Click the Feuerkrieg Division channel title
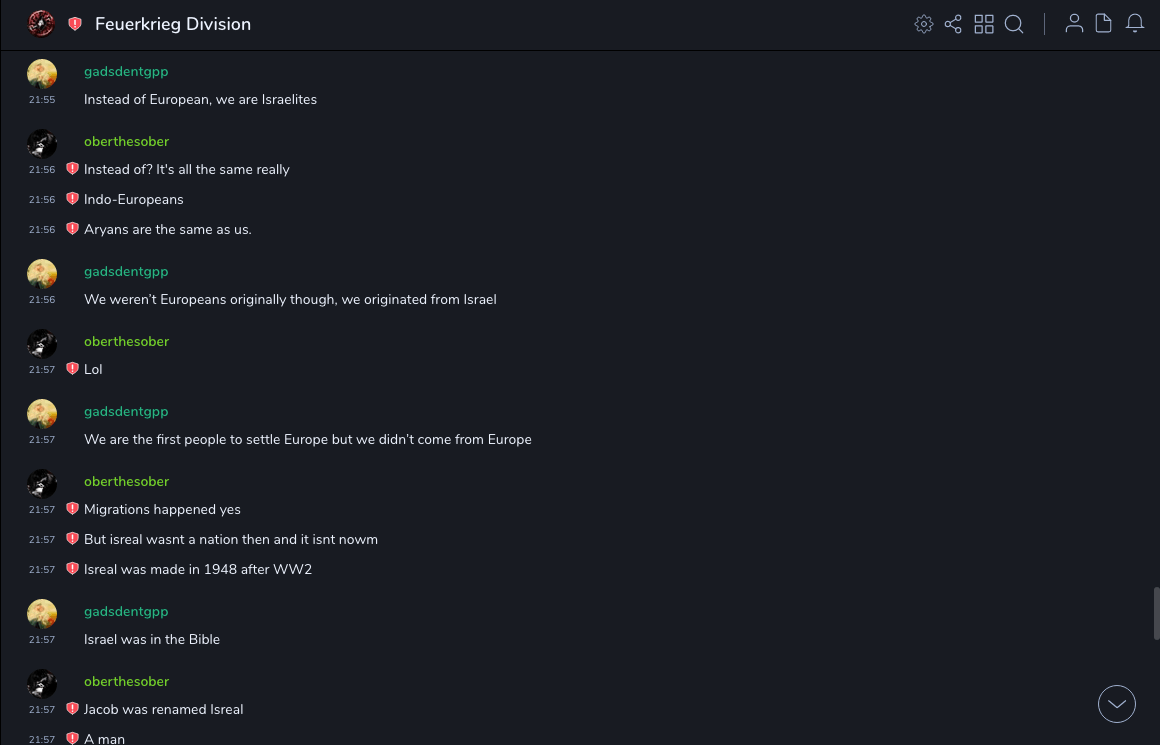The image size is (1160, 745). 173,24
